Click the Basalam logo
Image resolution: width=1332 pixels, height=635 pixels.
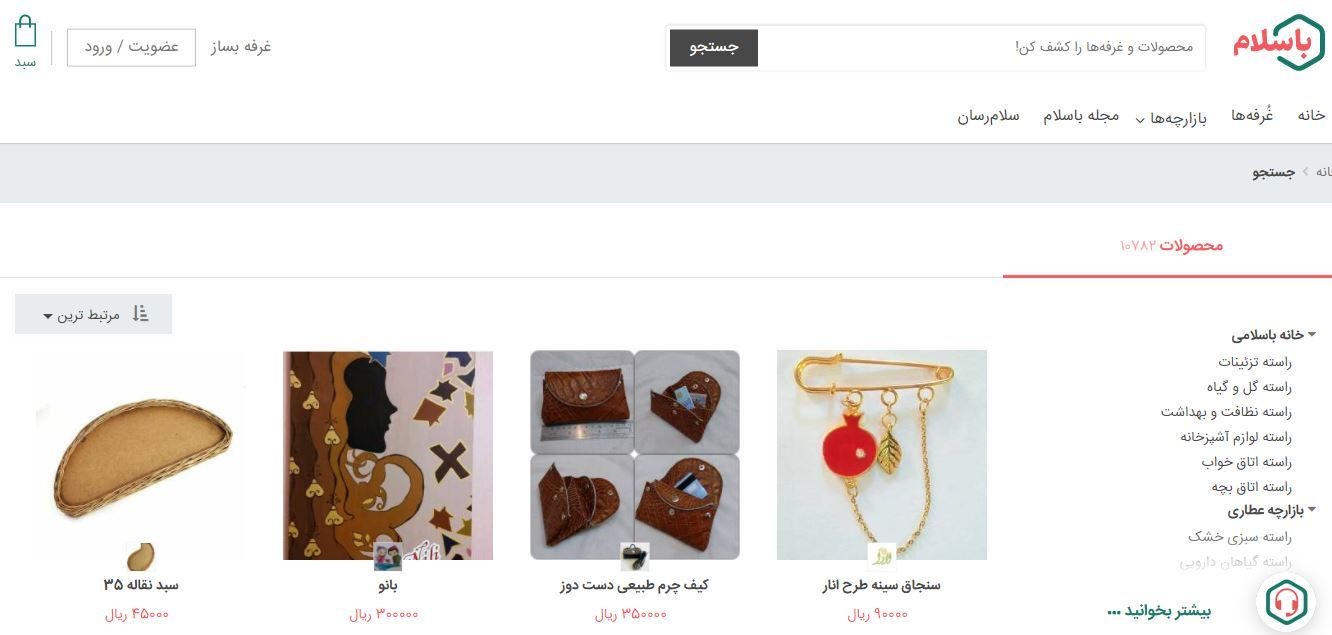[1278, 43]
